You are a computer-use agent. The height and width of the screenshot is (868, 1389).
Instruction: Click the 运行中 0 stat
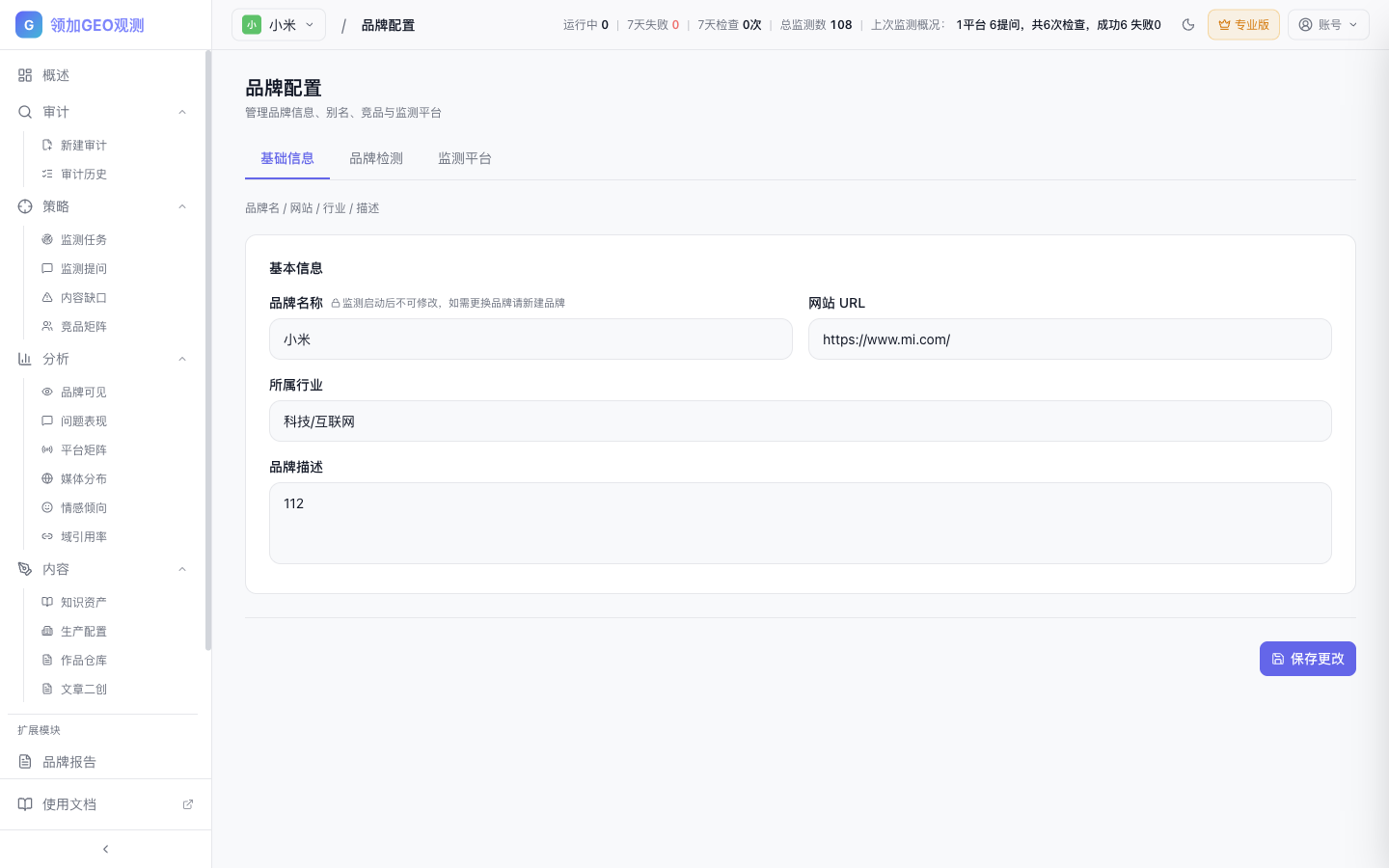click(586, 25)
